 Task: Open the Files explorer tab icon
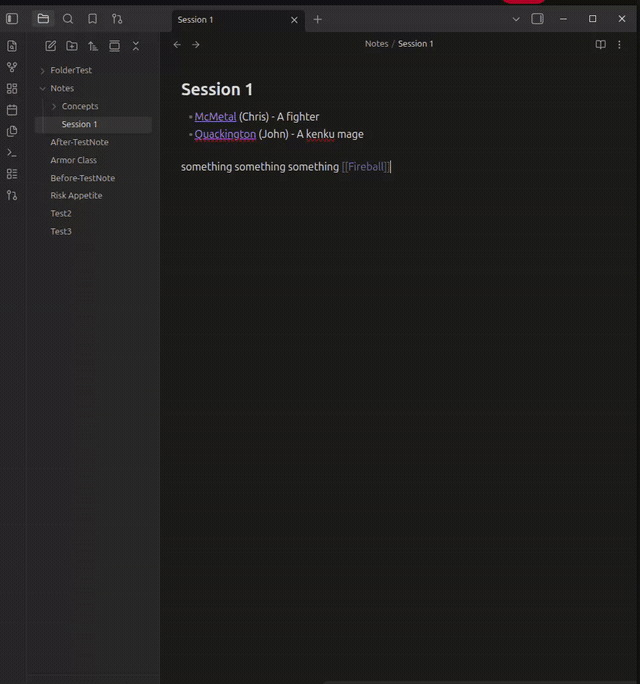click(43, 19)
